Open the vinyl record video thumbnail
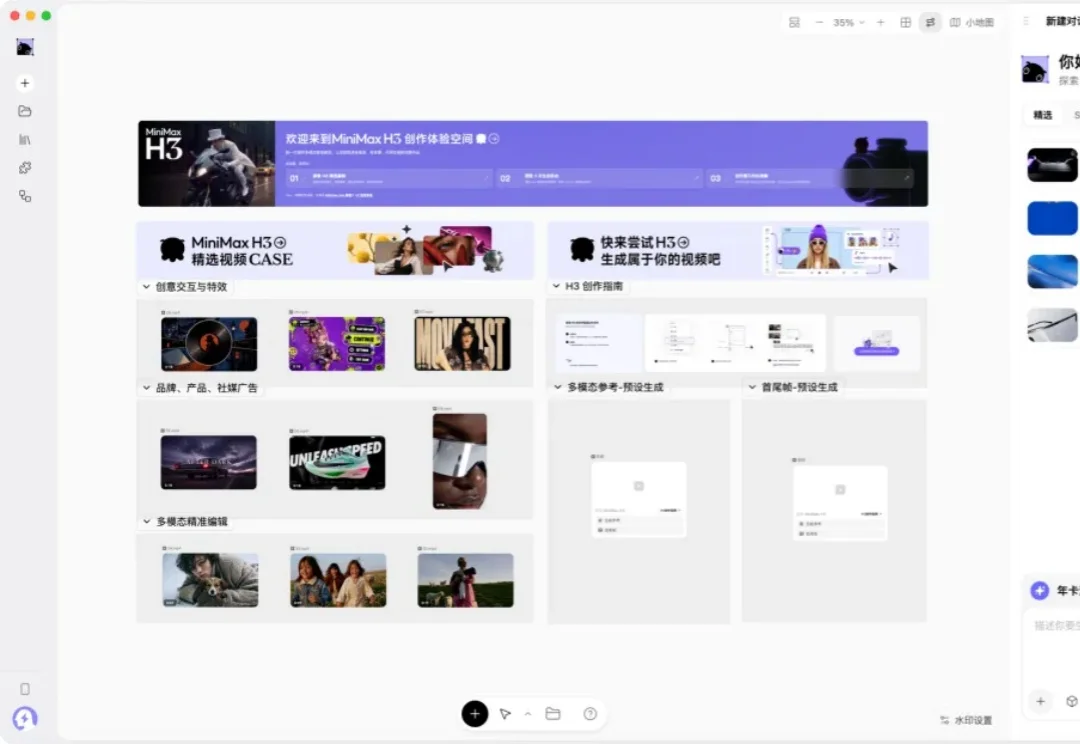1080x744 pixels. click(x=209, y=344)
